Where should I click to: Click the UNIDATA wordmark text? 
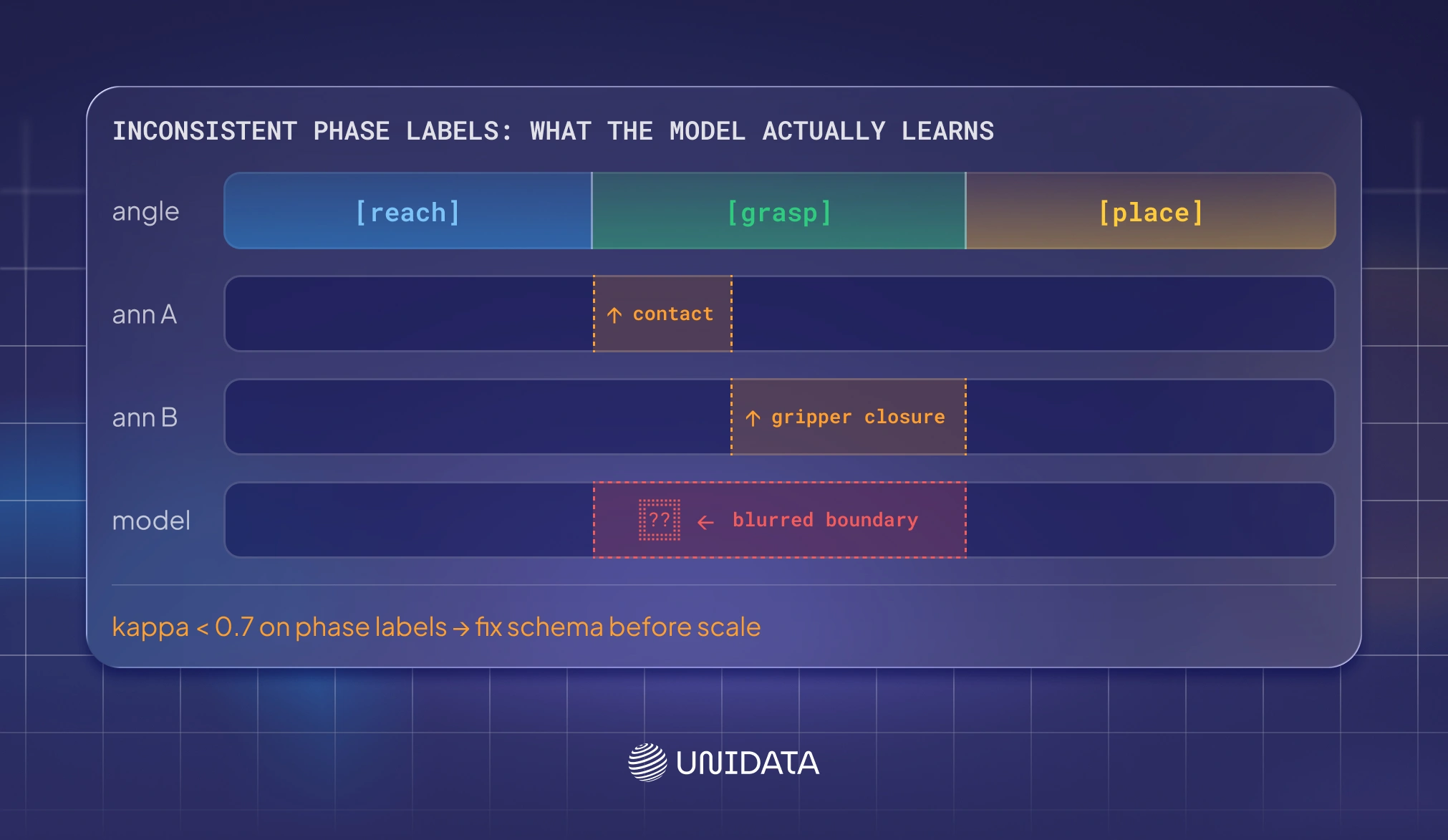point(748,763)
